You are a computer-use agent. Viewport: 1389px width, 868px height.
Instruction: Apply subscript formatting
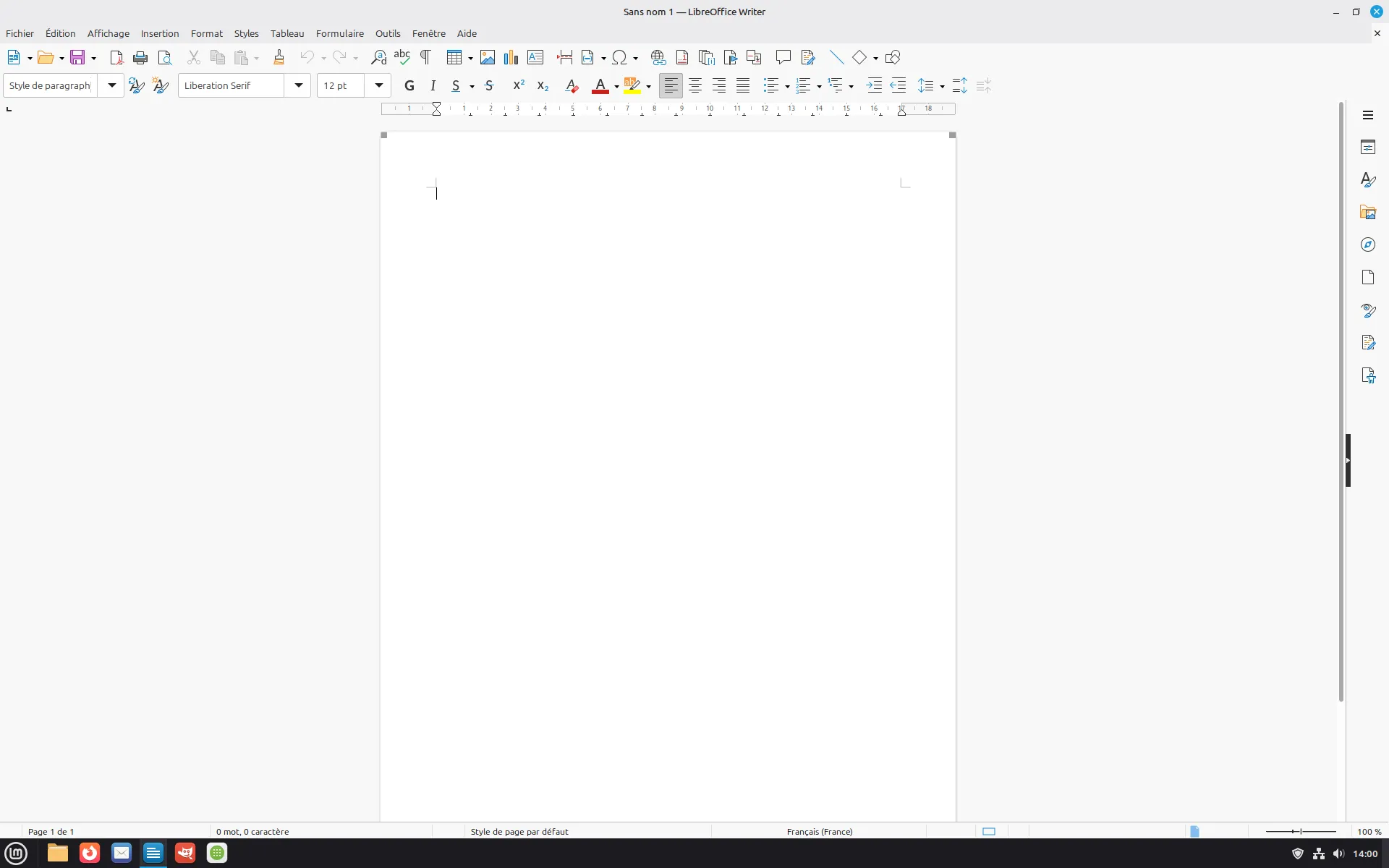(543, 85)
